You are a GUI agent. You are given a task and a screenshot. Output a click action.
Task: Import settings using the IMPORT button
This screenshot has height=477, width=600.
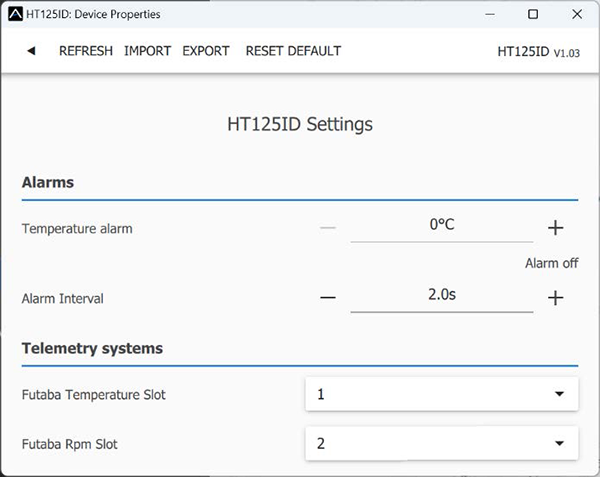pyautogui.click(x=147, y=51)
